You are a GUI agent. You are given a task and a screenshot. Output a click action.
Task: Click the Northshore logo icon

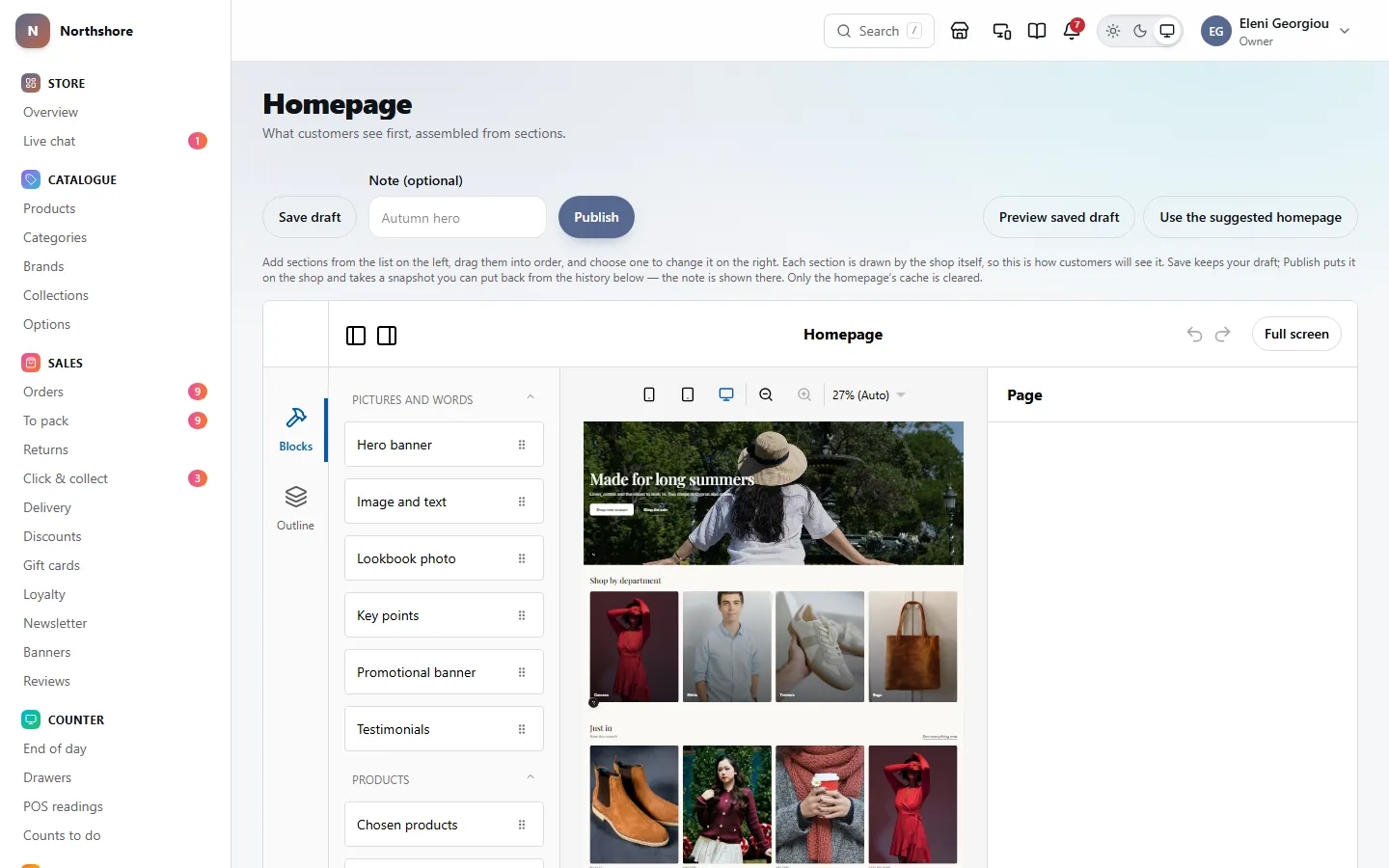coord(33,31)
